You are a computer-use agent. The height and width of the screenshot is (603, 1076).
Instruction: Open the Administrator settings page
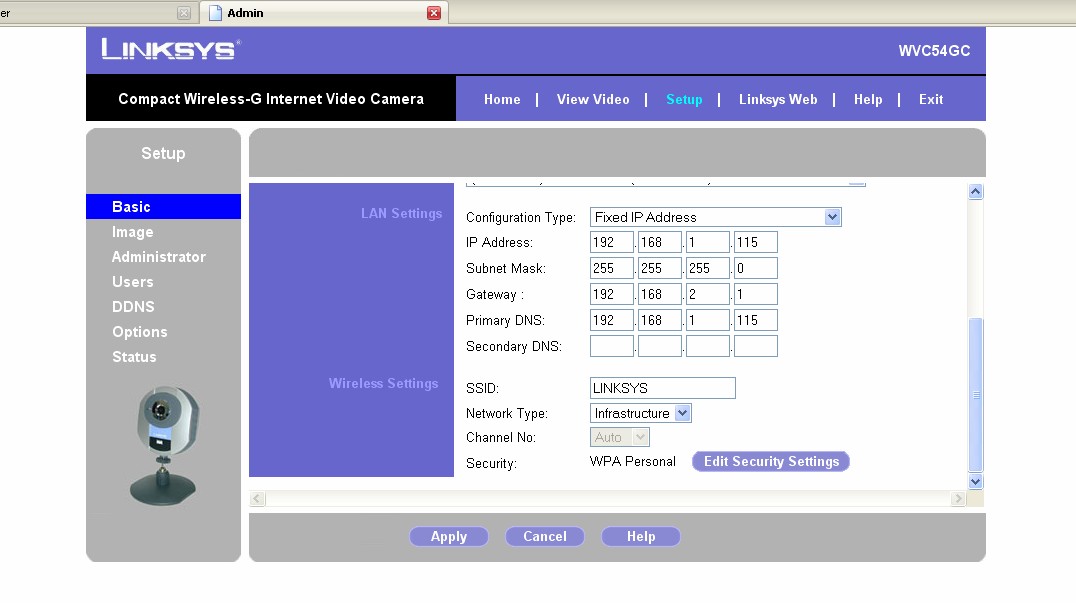pos(159,257)
